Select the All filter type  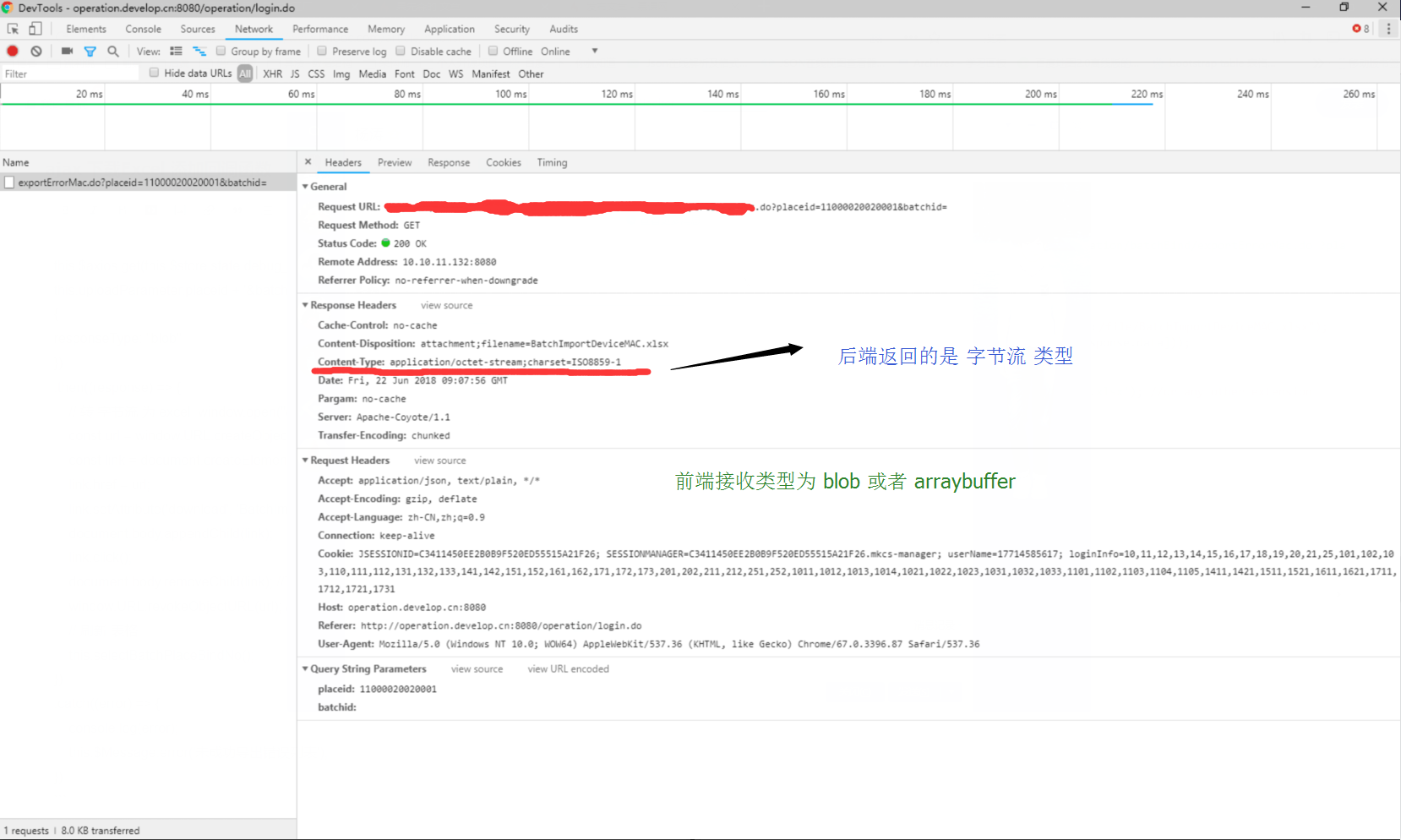click(245, 74)
